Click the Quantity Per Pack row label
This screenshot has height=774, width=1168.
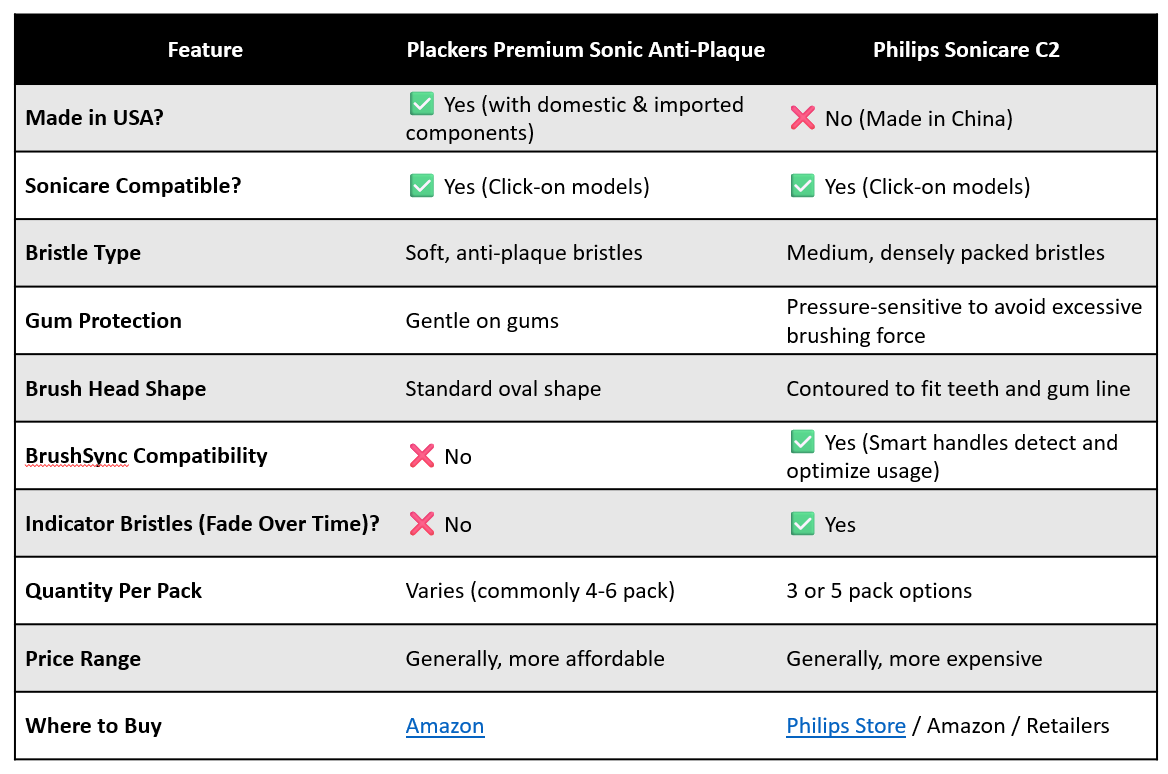(113, 591)
